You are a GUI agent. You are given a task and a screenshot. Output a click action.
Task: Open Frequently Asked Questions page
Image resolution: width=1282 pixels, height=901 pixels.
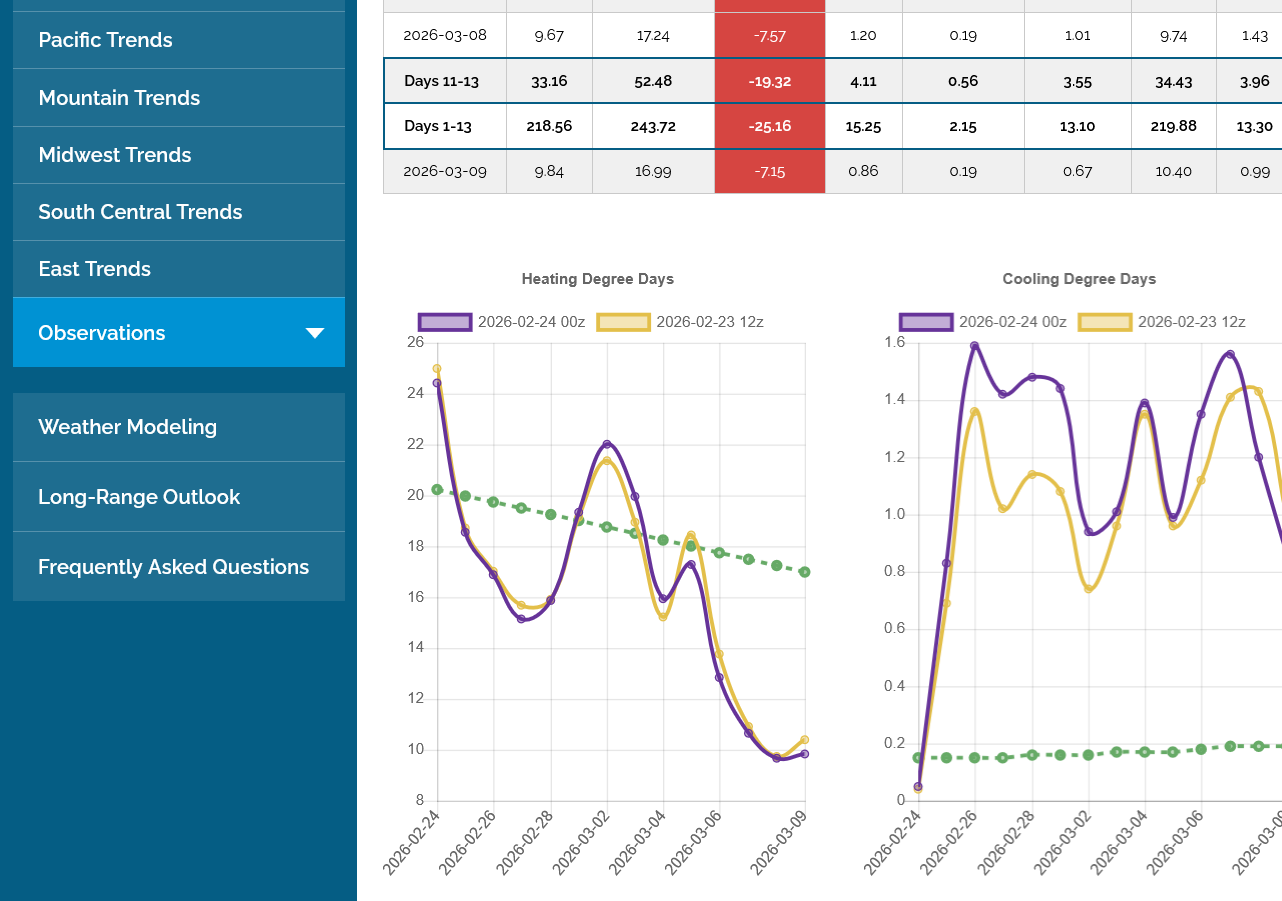coord(173,567)
